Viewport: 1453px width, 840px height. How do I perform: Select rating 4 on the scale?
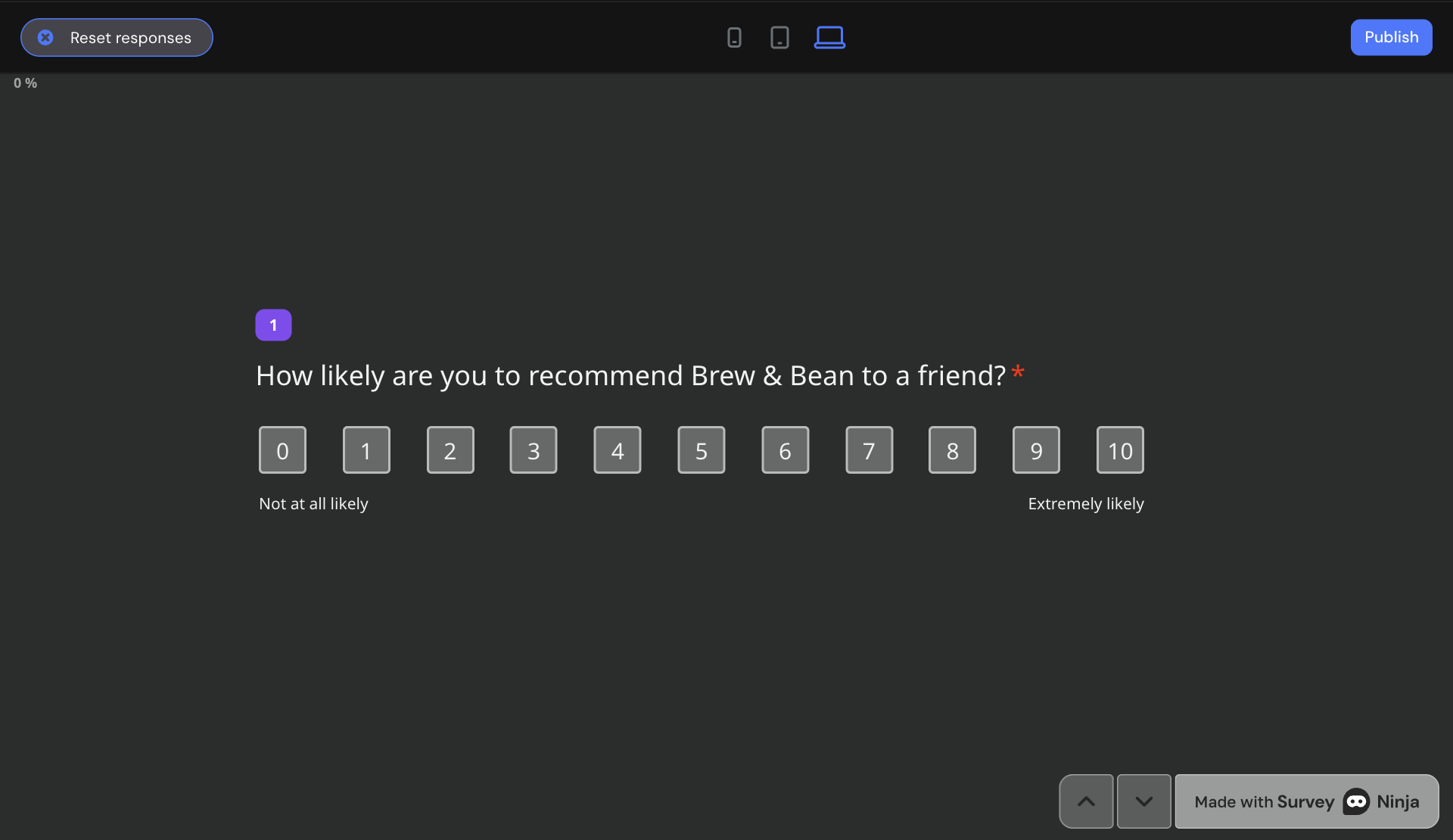(x=618, y=450)
